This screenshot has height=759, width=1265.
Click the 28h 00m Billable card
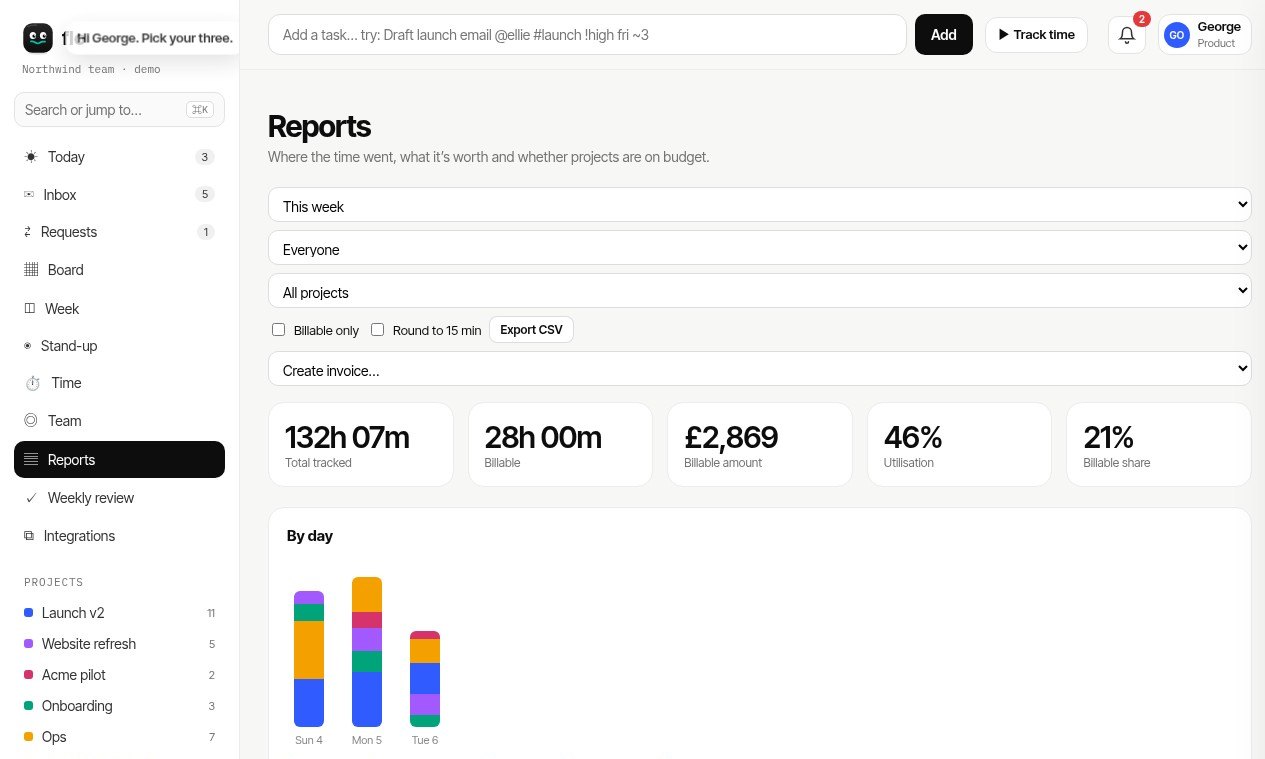(x=560, y=445)
